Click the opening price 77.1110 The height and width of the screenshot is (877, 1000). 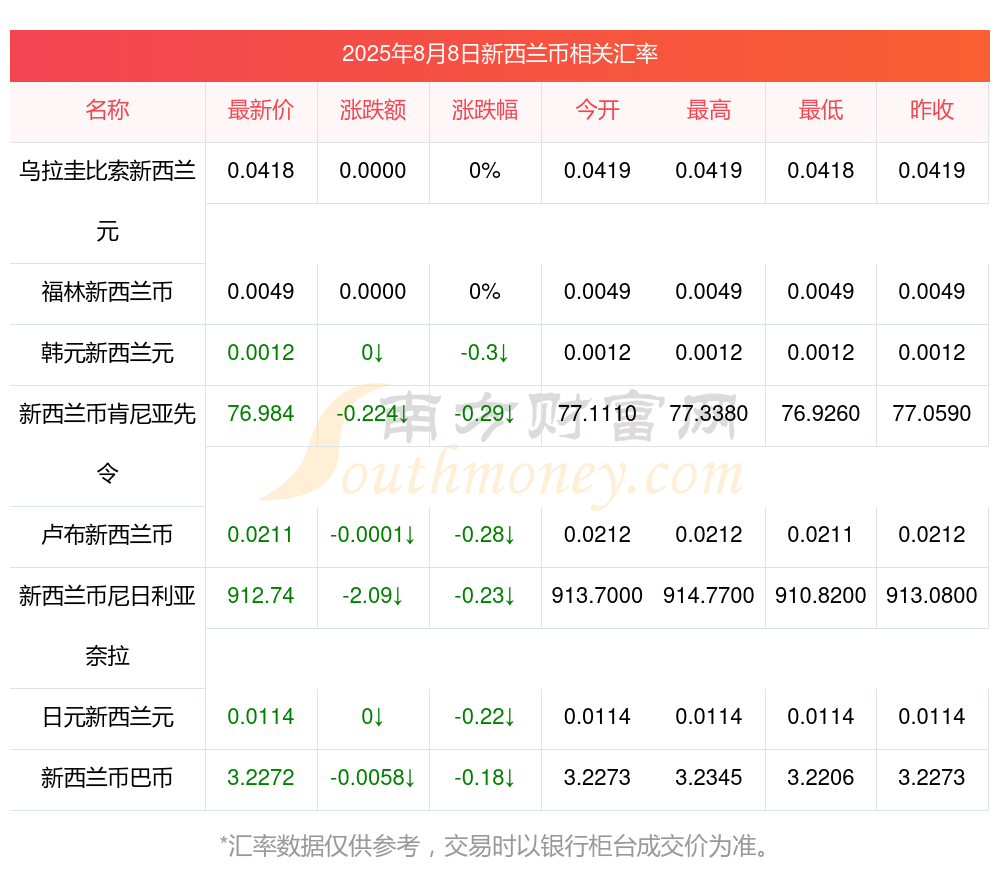click(597, 413)
